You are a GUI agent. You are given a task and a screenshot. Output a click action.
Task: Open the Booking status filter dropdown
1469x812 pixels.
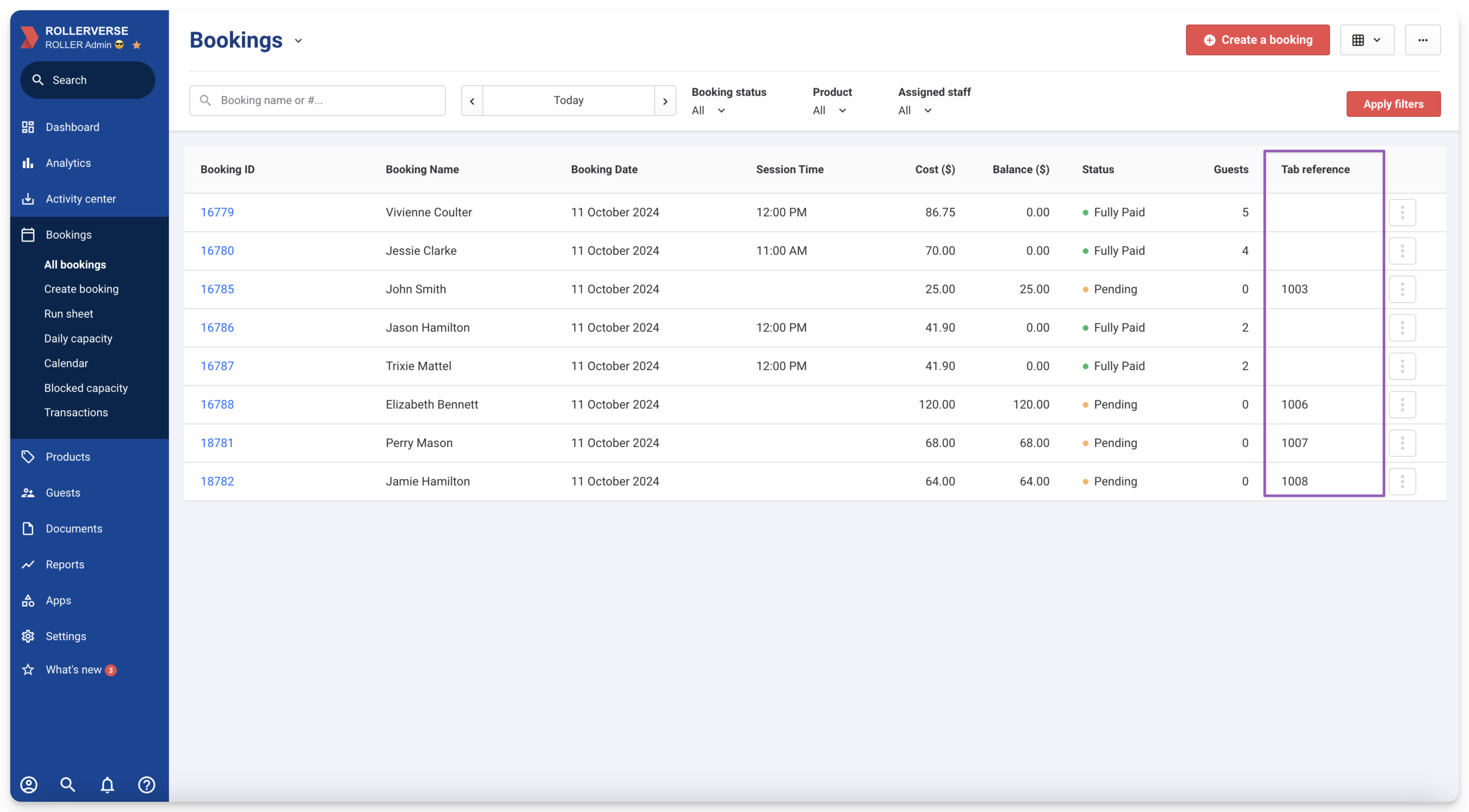(708, 111)
